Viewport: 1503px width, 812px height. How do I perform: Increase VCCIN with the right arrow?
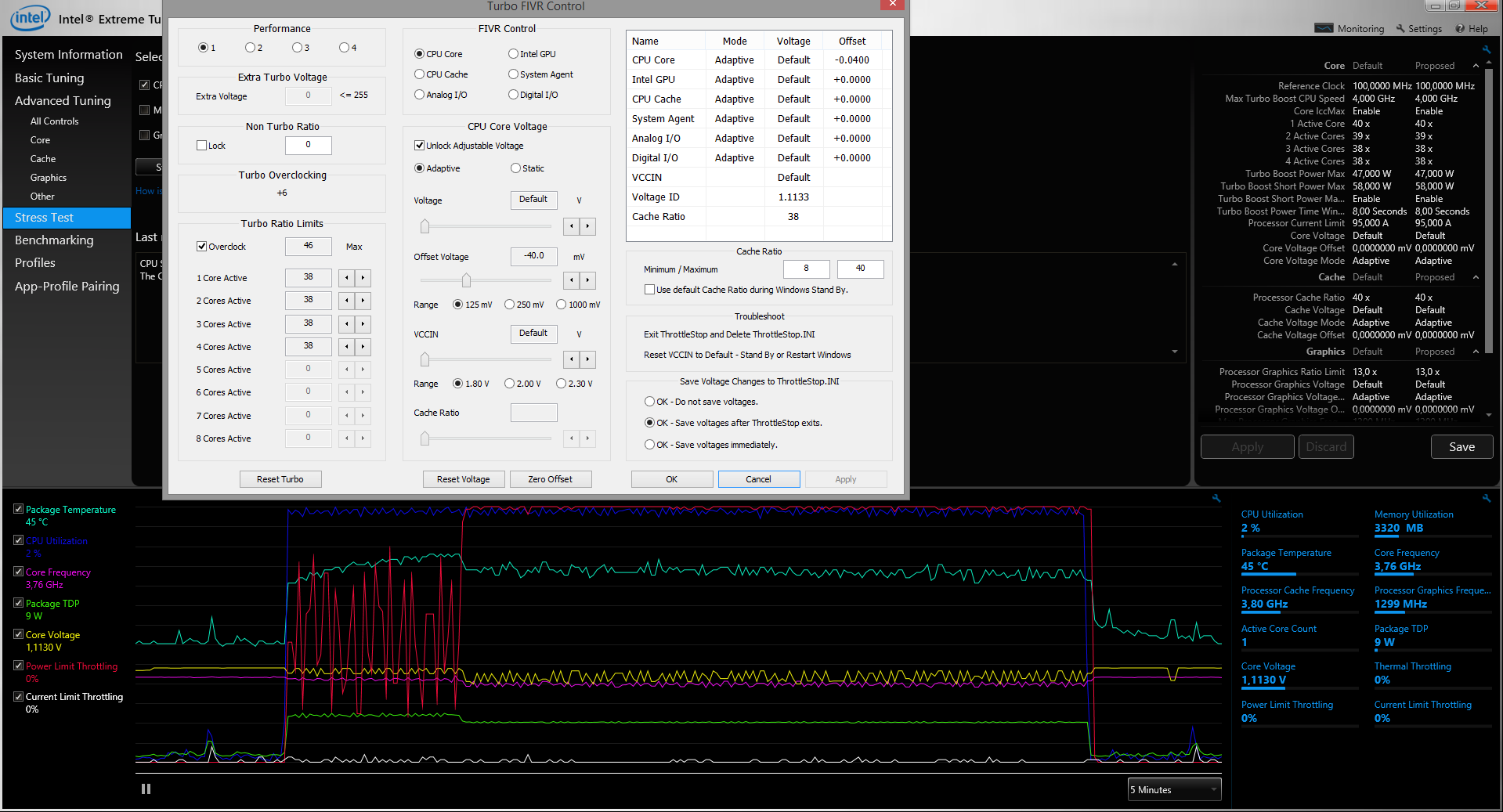[587, 359]
